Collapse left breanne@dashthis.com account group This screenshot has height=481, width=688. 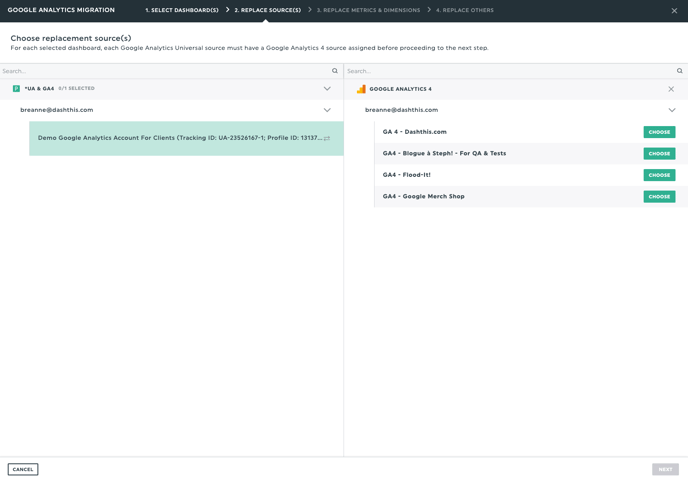click(327, 110)
